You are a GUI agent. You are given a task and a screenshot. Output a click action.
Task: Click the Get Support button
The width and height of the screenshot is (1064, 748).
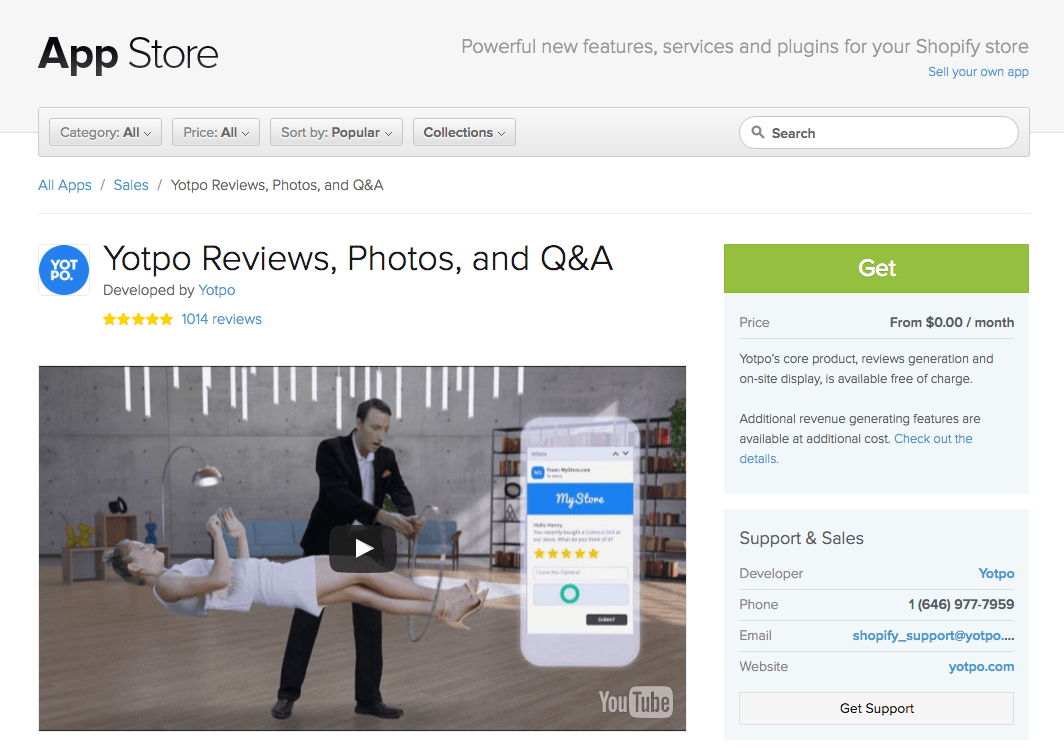click(876, 708)
